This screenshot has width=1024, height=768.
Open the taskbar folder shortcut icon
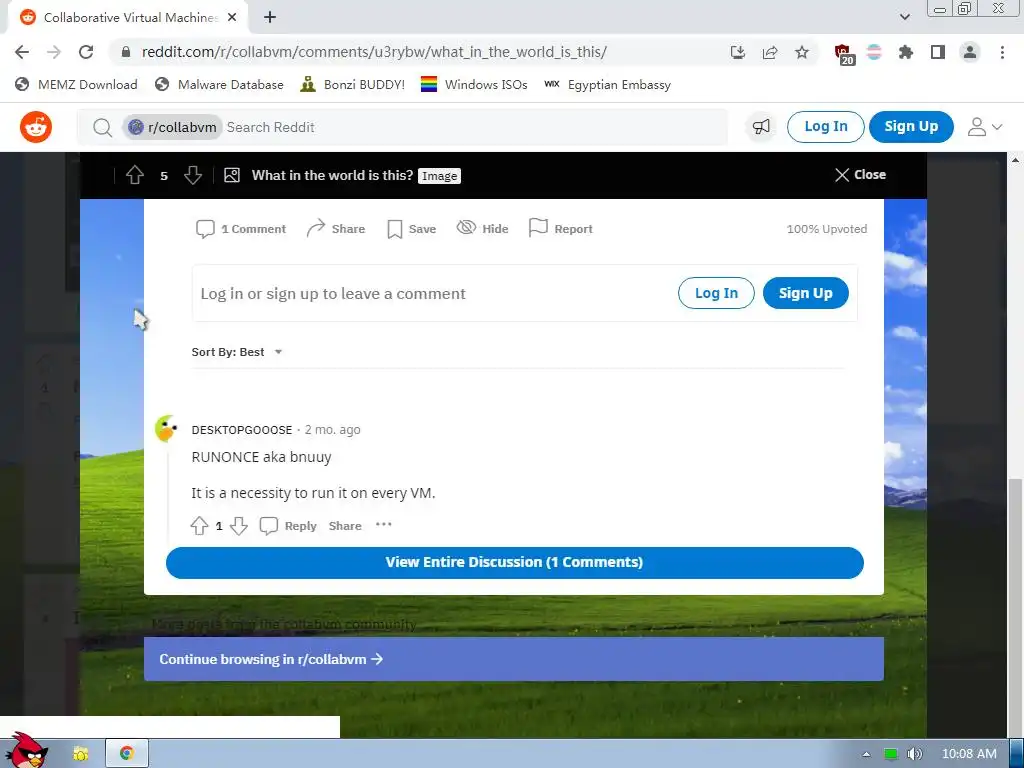click(x=81, y=754)
